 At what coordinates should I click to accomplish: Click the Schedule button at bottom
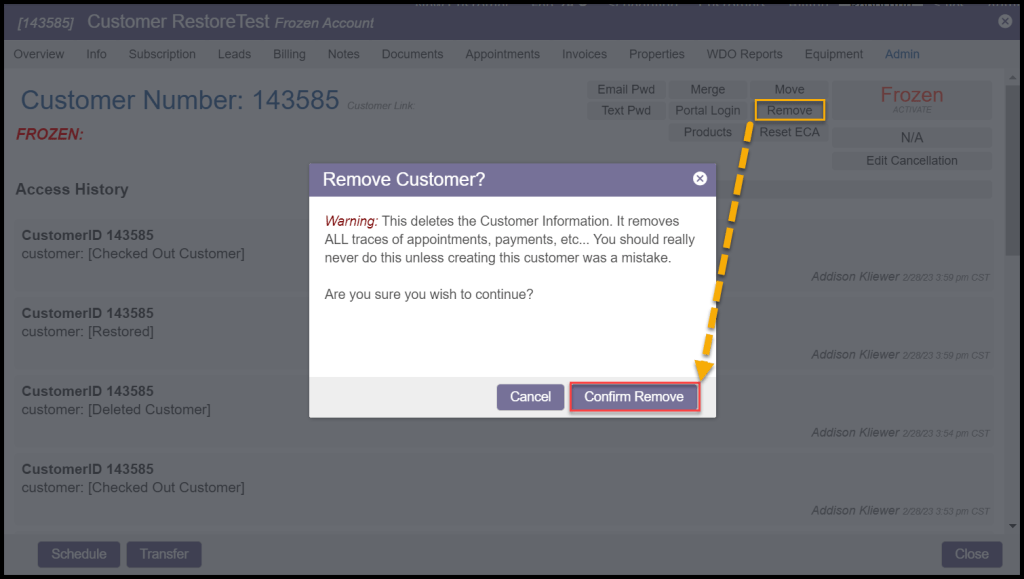[79, 554]
